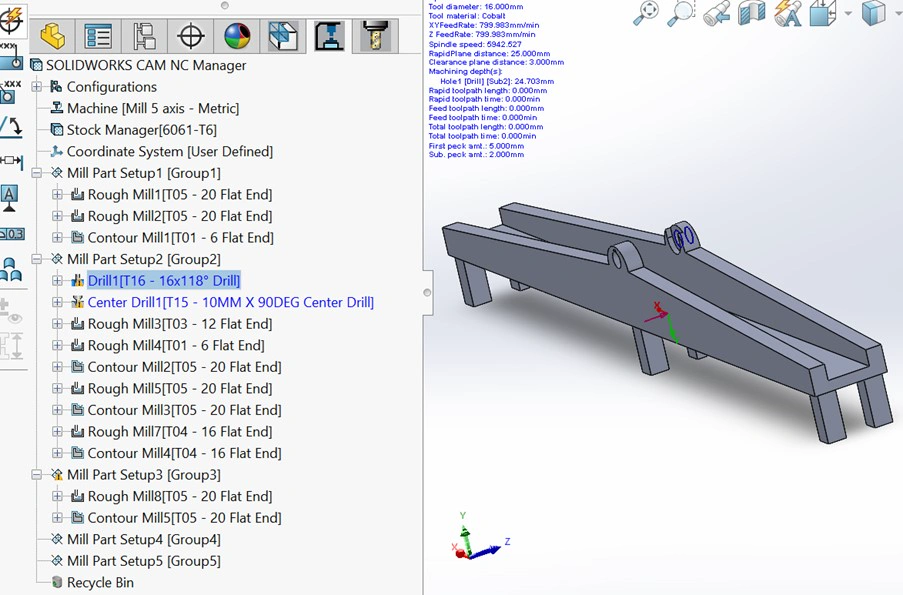Click the datum feature 'A' tool icon

pyautogui.click(x=9, y=199)
